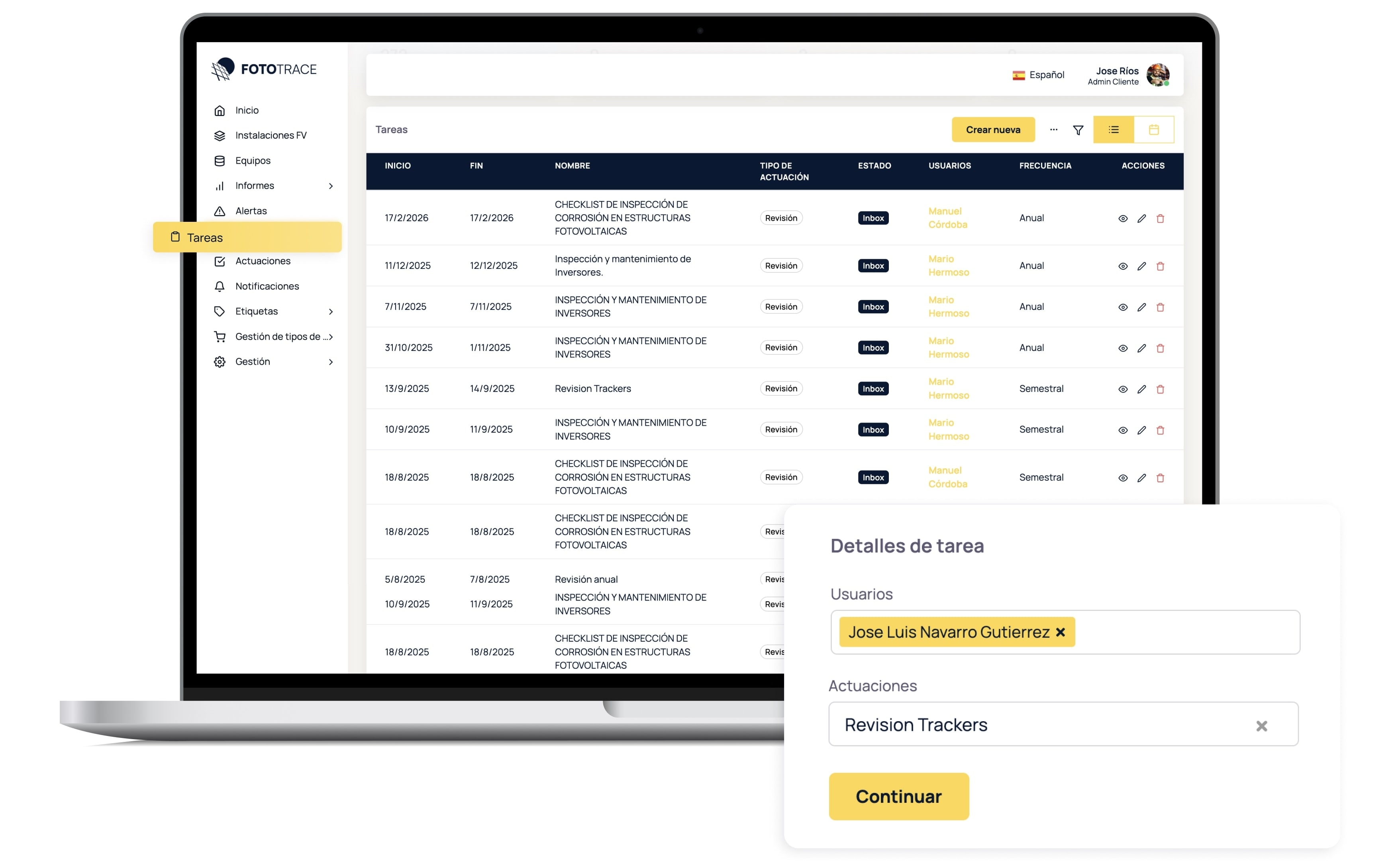Image resolution: width=1400 pixels, height=861 pixels.
Task: Go to Instalaciones FV menu item
Action: (x=271, y=135)
